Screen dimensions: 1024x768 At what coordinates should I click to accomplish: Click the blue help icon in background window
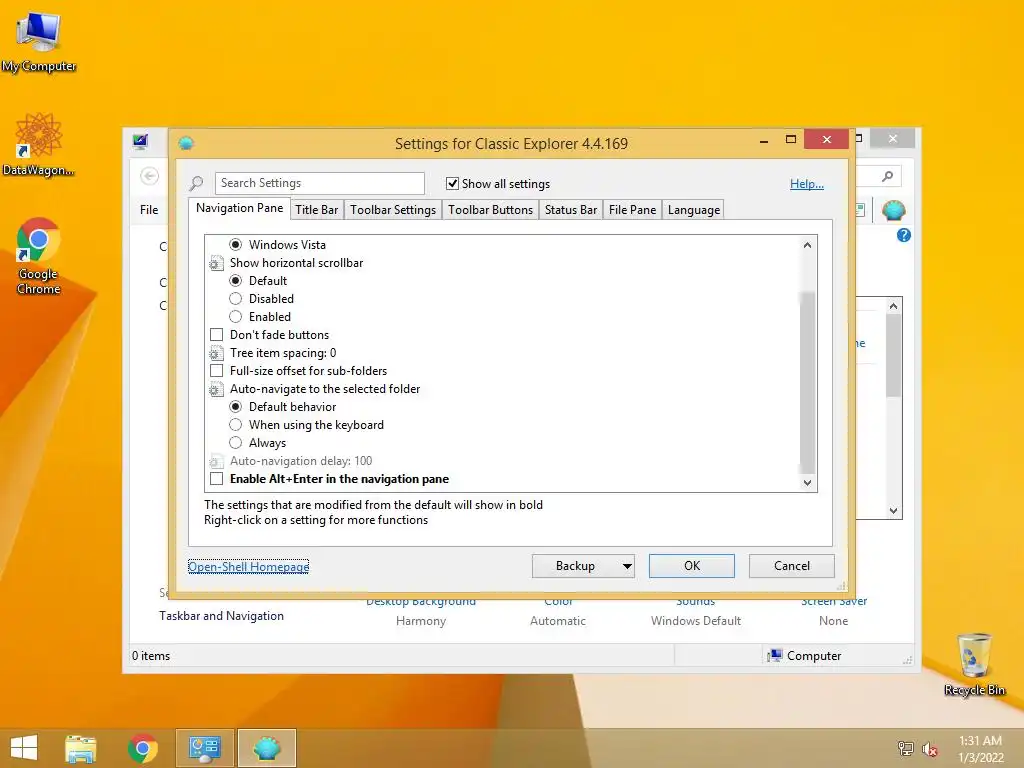point(904,235)
